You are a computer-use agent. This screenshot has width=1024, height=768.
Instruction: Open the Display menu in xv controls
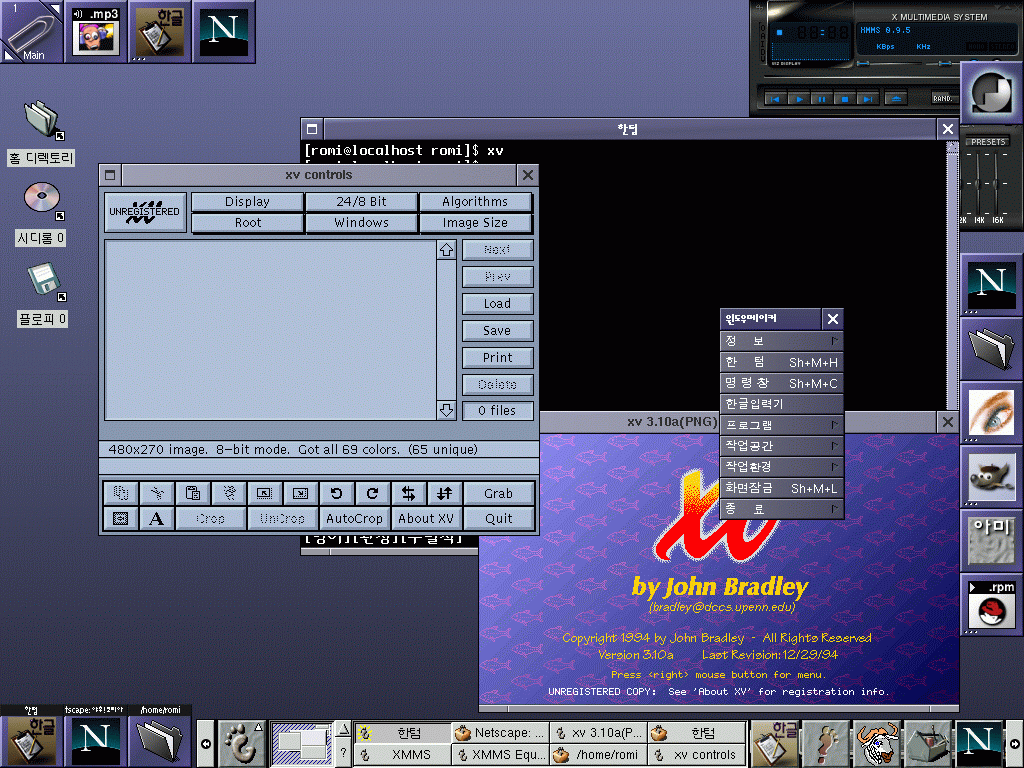click(247, 202)
